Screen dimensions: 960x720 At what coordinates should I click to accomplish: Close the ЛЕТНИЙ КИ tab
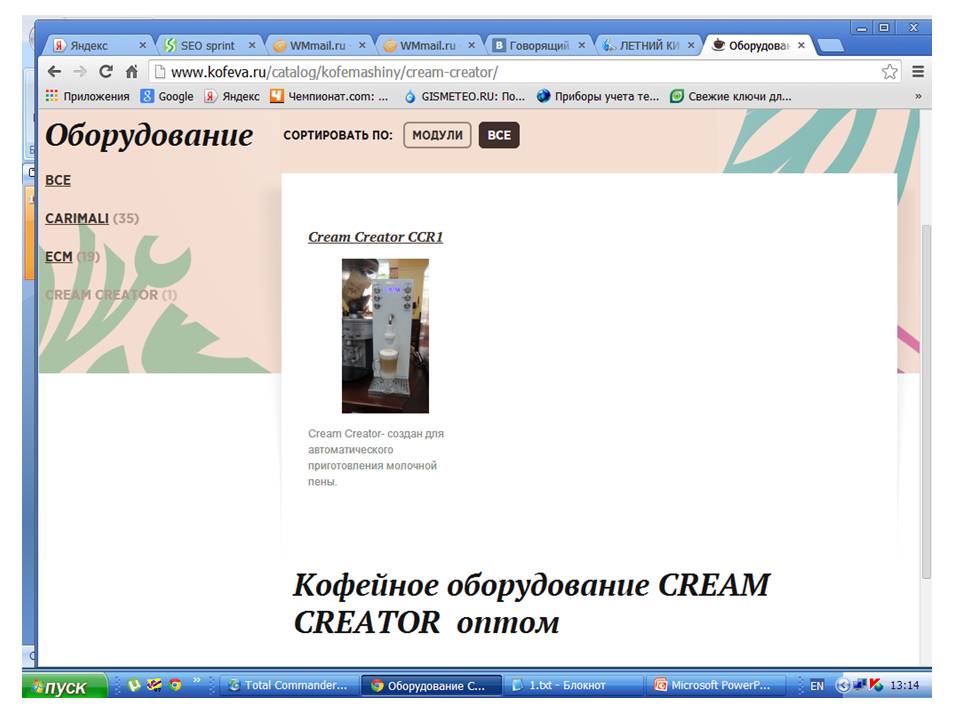(691, 45)
